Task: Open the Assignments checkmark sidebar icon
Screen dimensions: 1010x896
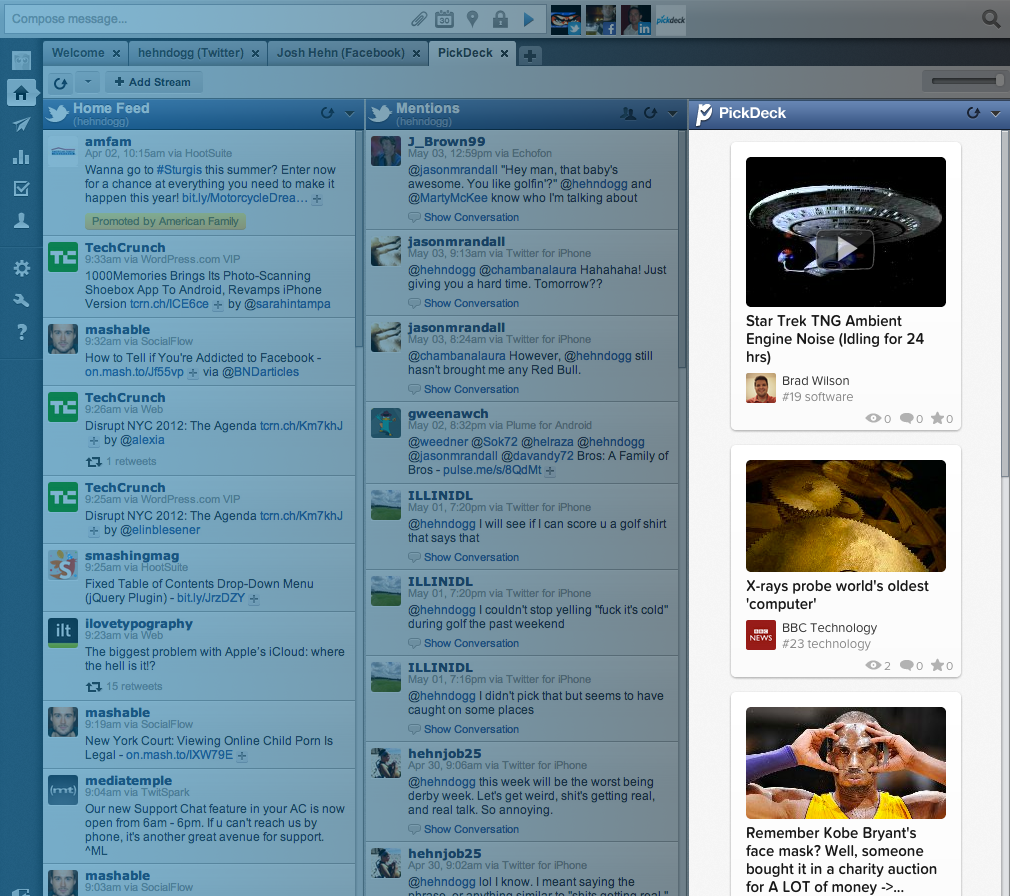Action: tap(21, 188)
